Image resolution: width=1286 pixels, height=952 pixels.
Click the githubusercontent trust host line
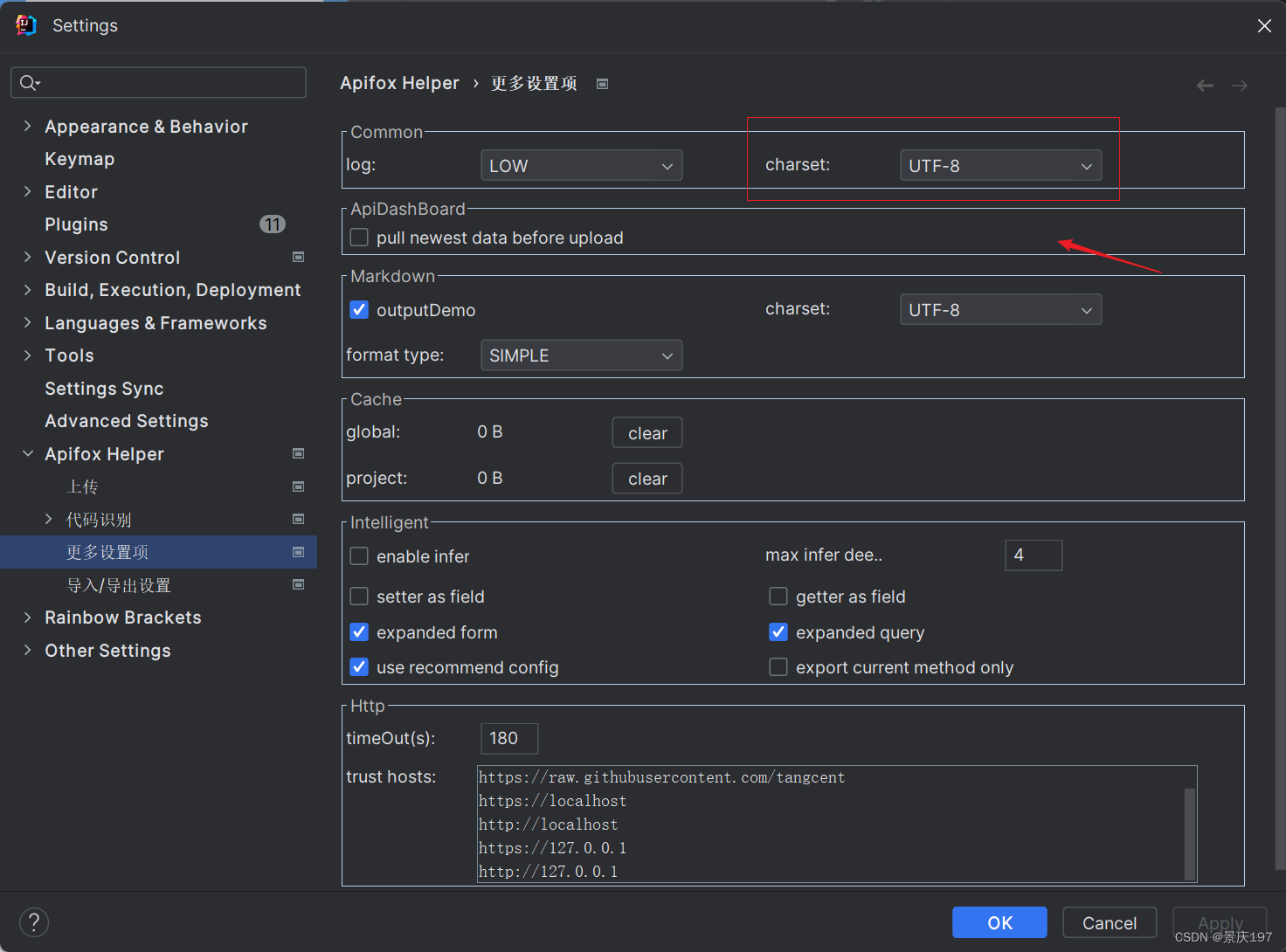(661, 777)
